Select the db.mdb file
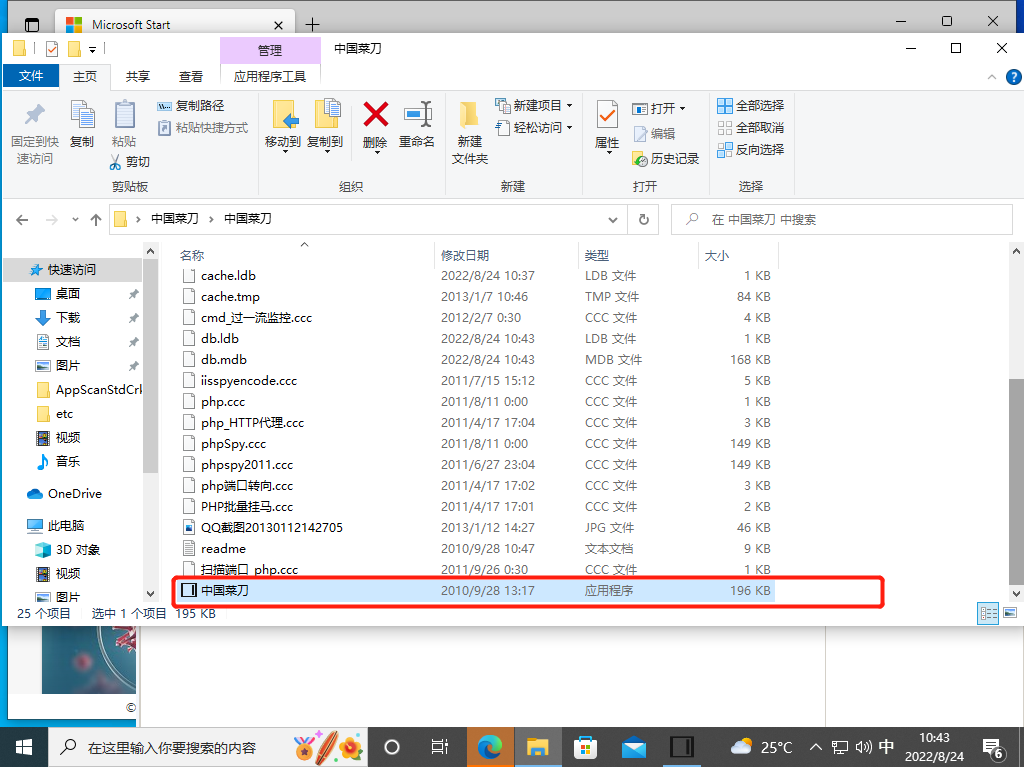The height and width of the screenshot is (767, 1024). click(x=475, y=360)
